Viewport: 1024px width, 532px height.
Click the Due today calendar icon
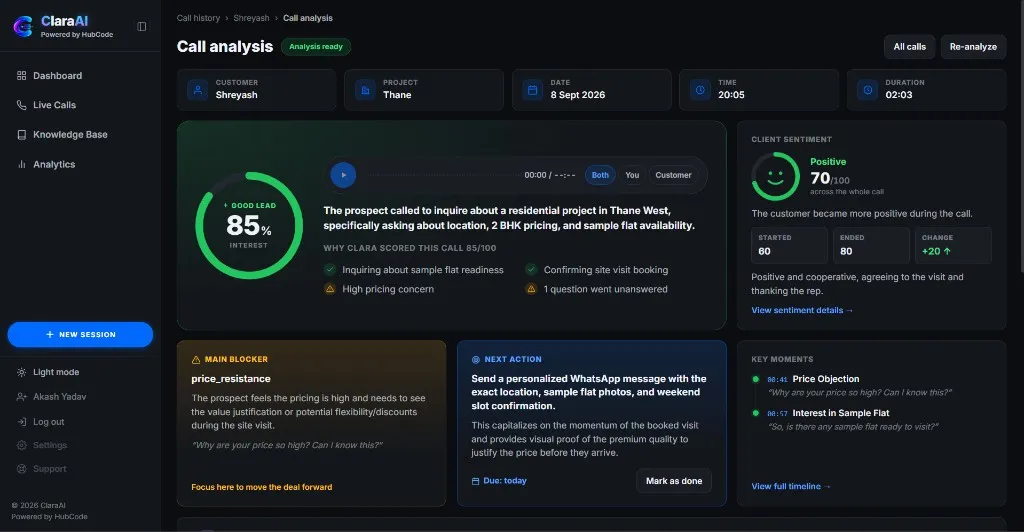[475, 481]
